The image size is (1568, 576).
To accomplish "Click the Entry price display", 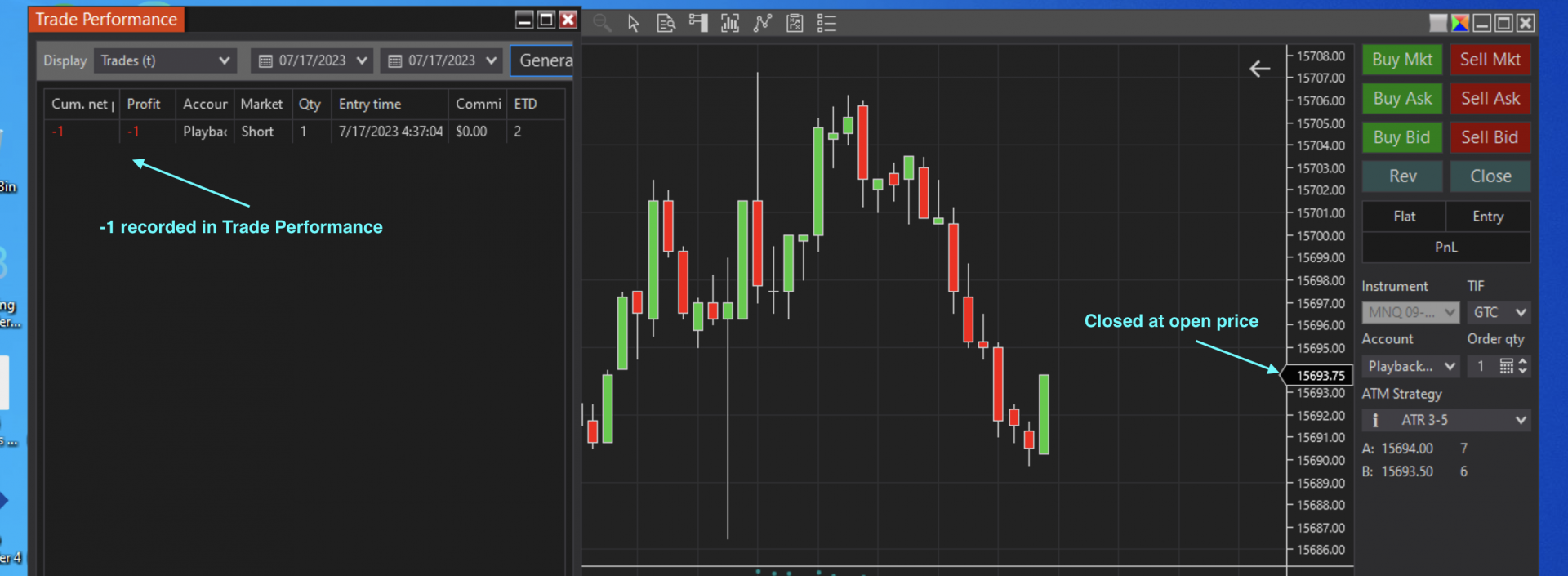I will pyautogui.click(x=1488, y=217).
